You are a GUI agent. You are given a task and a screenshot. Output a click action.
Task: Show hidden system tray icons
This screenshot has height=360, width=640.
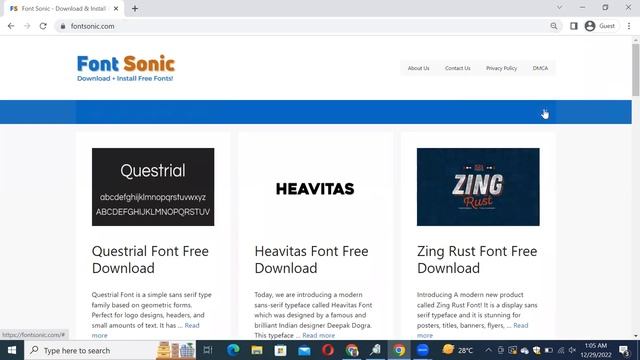point(488,350)
